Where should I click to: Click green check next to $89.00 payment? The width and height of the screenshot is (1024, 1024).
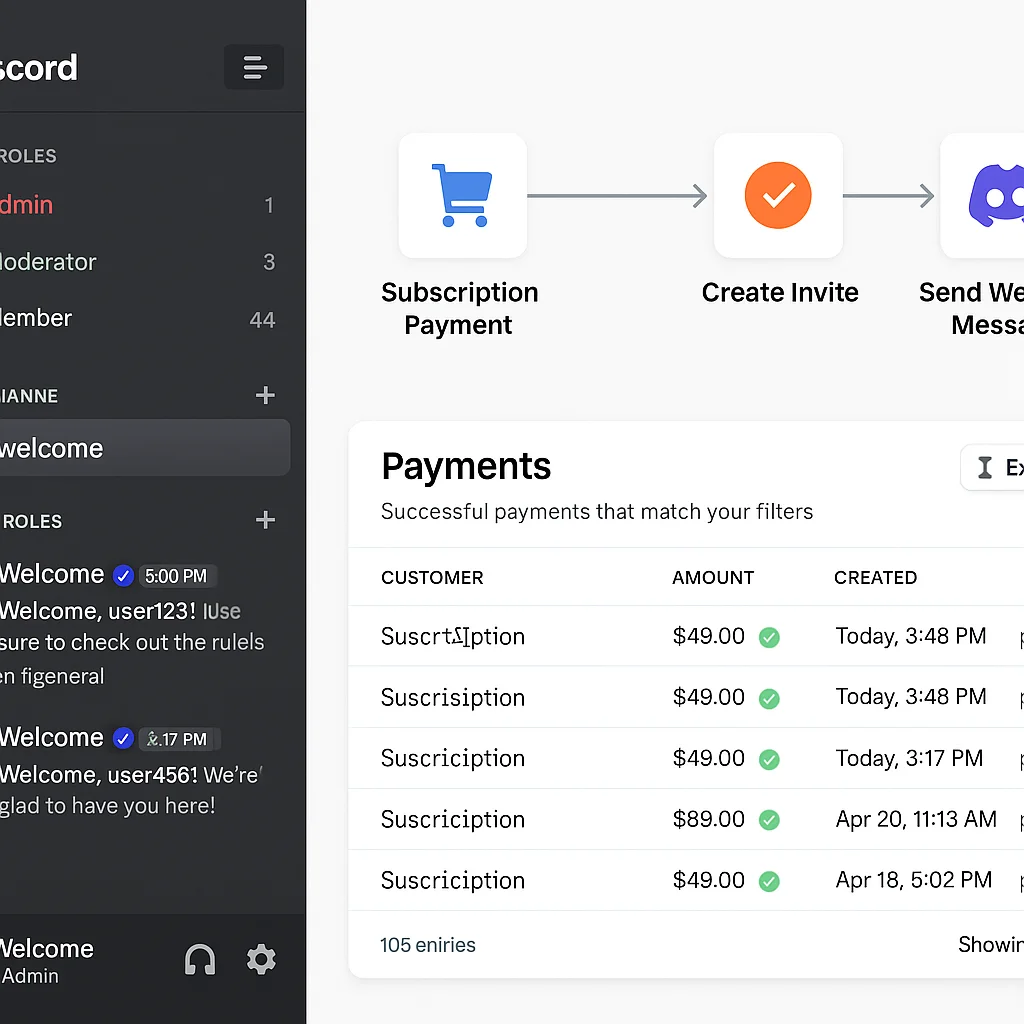769,820
